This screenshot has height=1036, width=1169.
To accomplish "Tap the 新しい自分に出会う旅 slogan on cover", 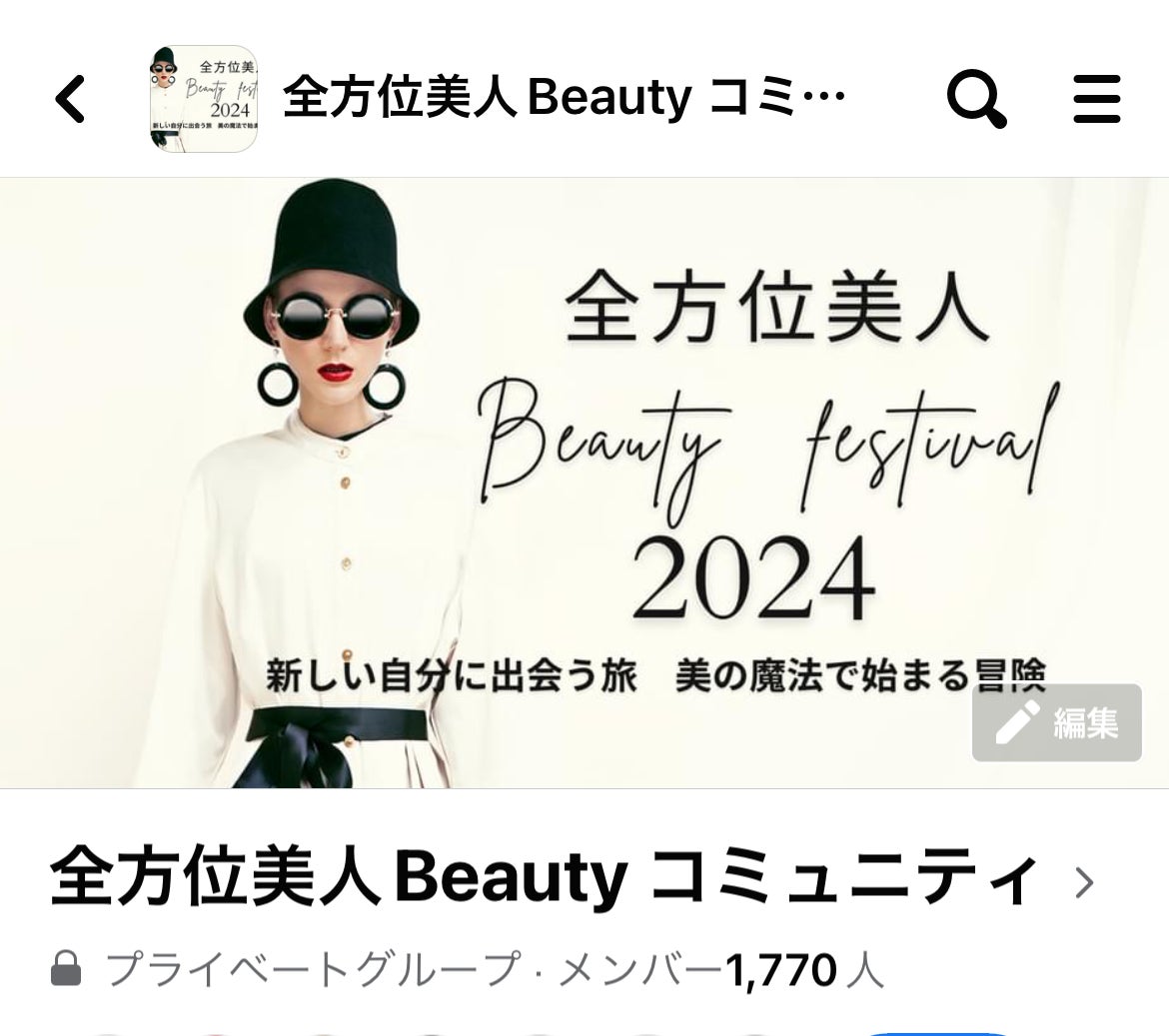I will pos(452,676).
